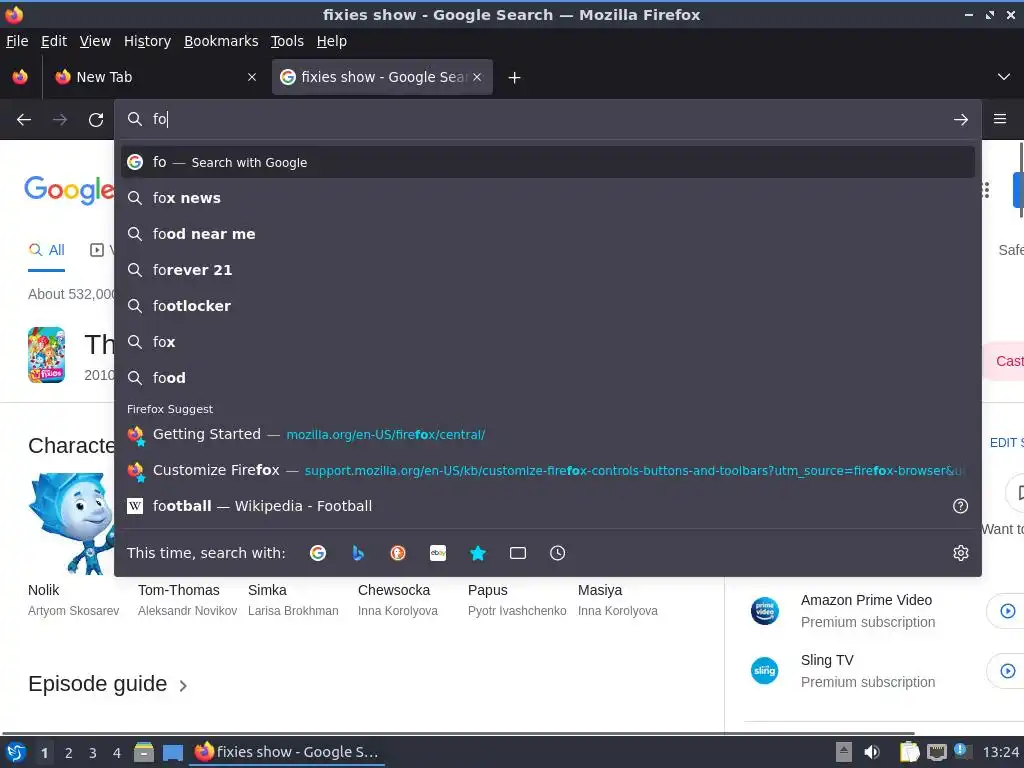Switch to the New Tab tab
The height and width of the screenshot is (768, 1024).
pos(155,77)
